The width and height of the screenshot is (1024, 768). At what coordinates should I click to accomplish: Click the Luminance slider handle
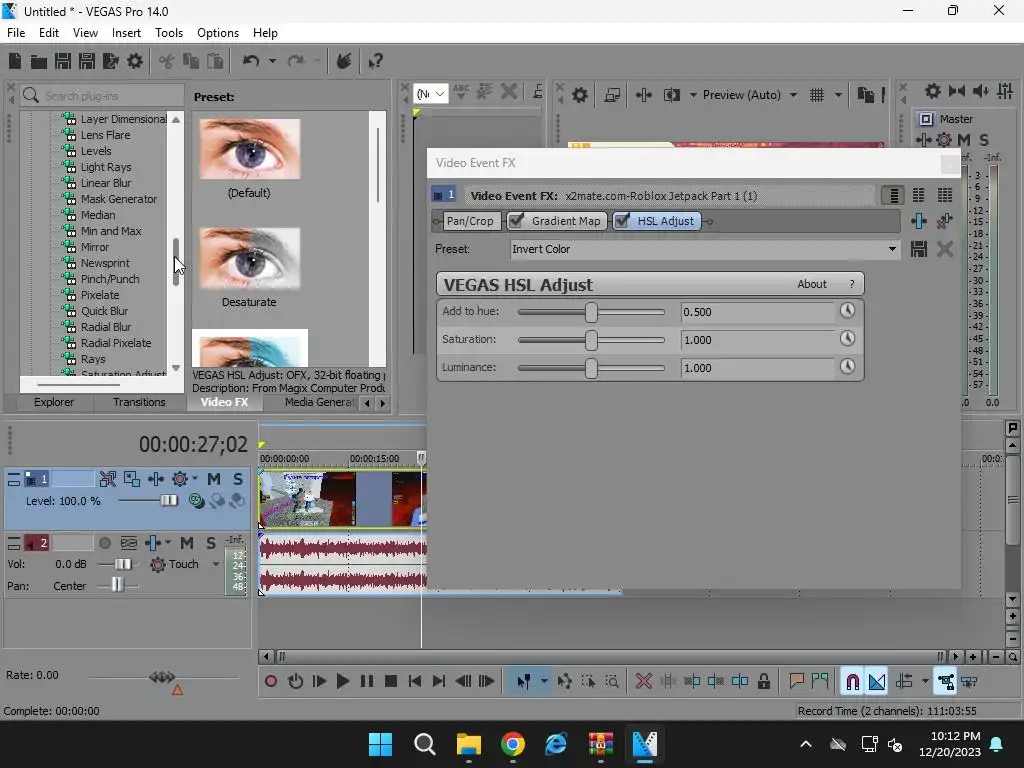coord(591,368)
